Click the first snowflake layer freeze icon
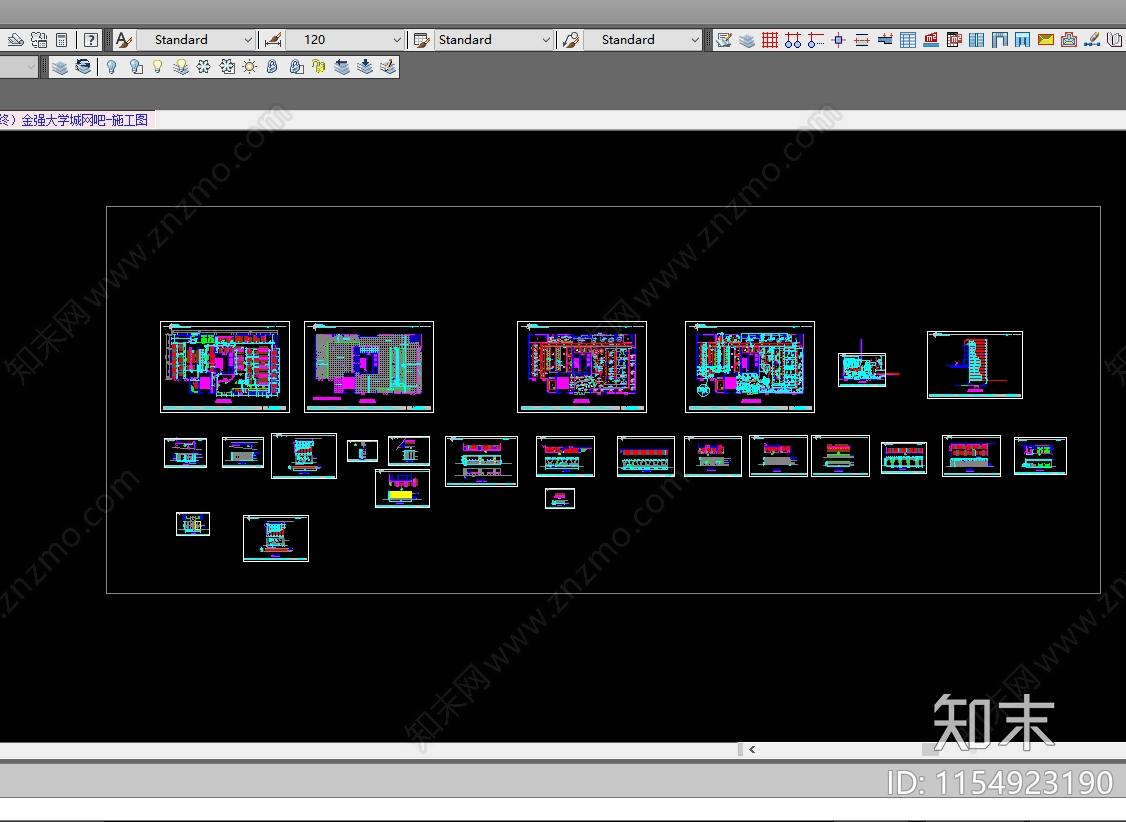1126x822 pixels. (x=204, y=67)
